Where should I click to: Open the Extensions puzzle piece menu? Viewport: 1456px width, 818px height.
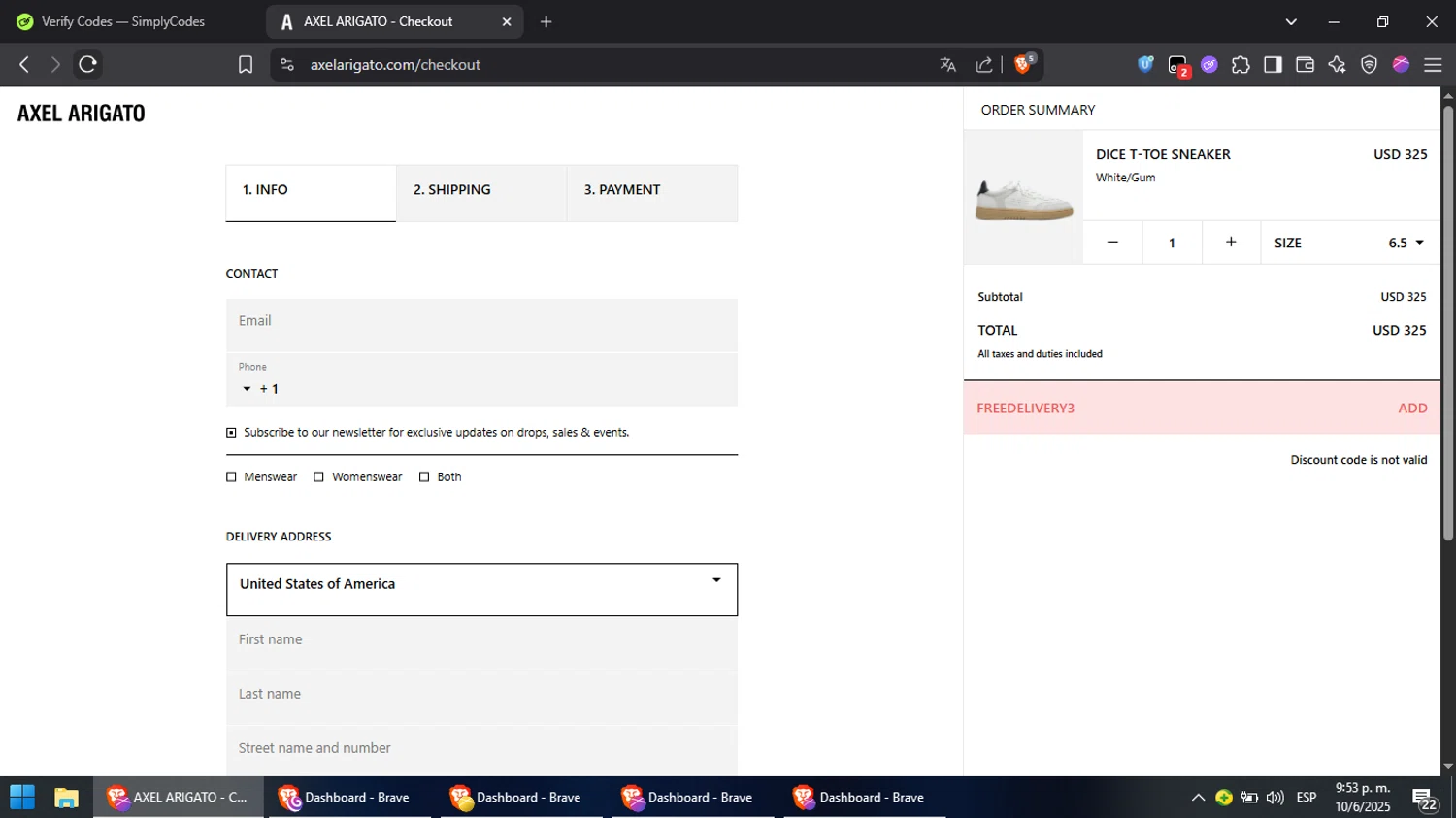(1241, 65)
